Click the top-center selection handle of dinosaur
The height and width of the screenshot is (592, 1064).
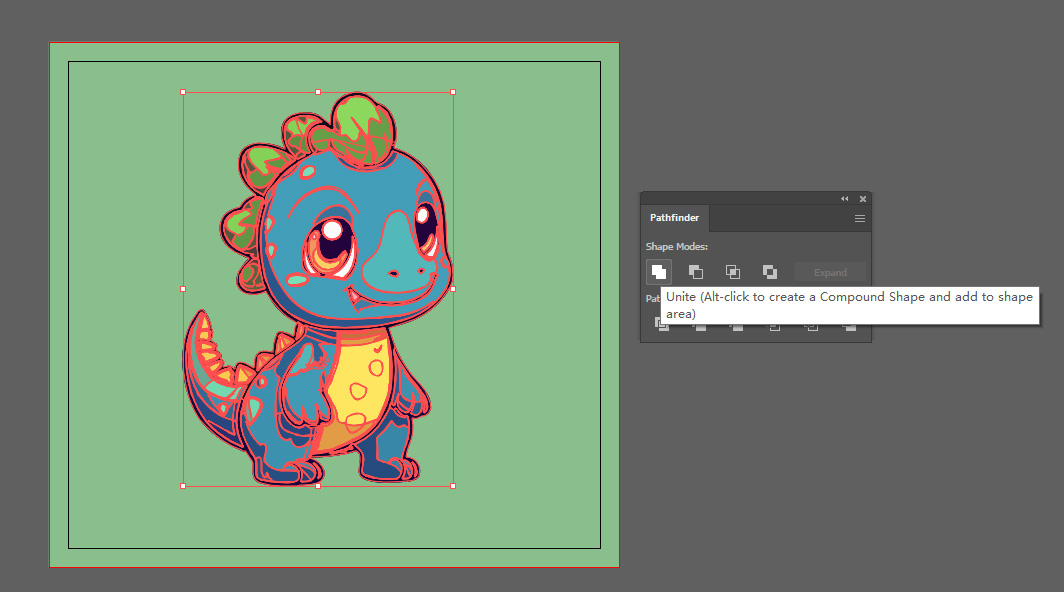coord(318,92)
